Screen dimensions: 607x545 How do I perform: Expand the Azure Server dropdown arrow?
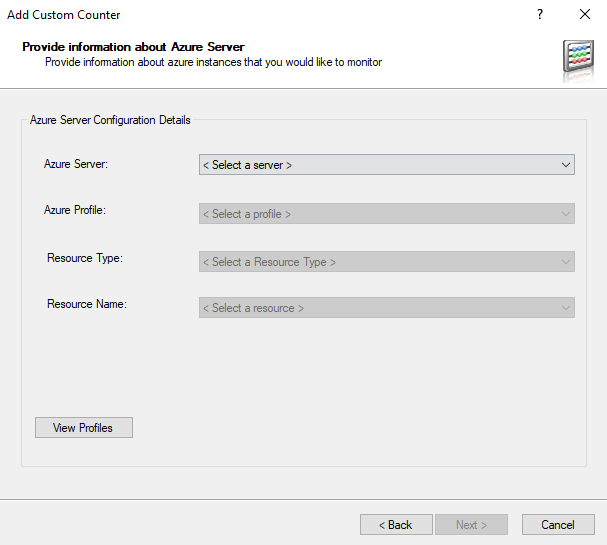point(566,165)
